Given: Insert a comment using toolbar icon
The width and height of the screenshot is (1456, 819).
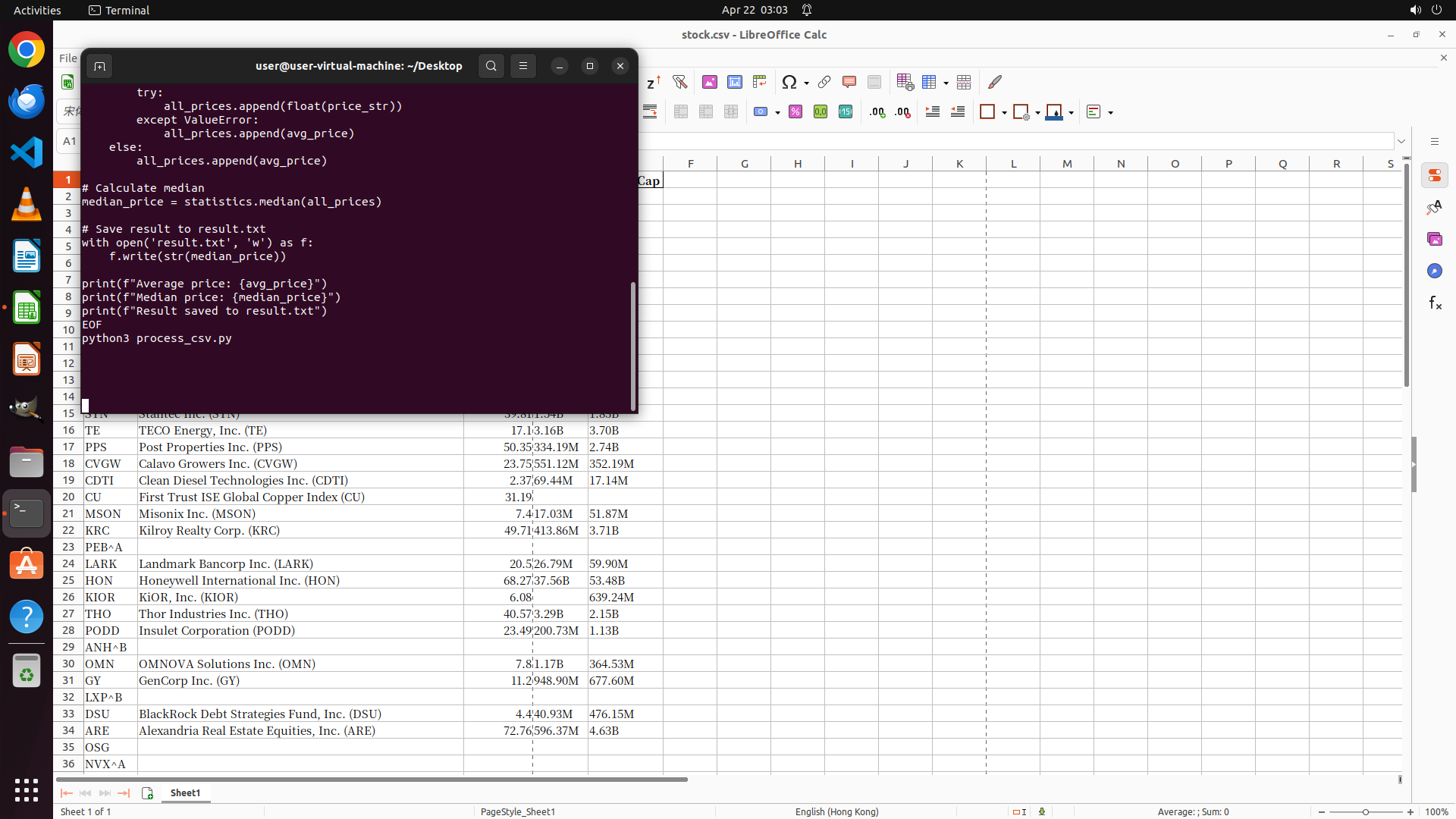Looking at the screenshot, I should (849, 82).
